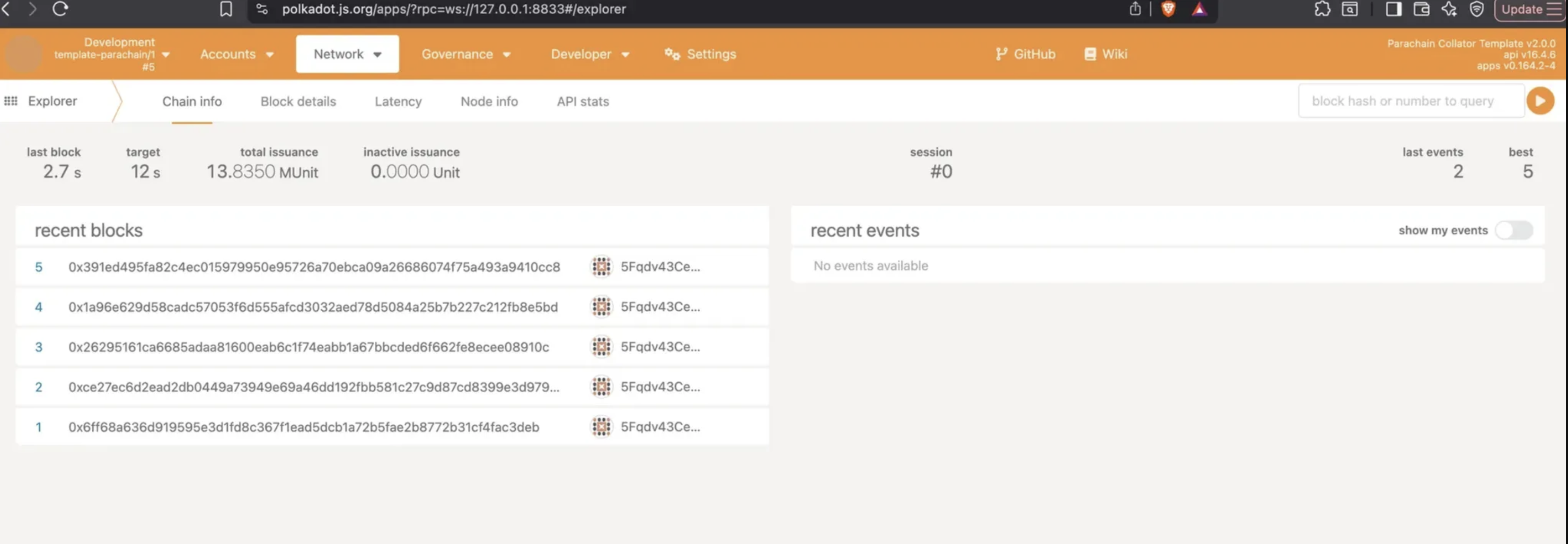Open Brave VPN shield icon
This screenshot has width=1568, height=544.
coord(1477,9)
